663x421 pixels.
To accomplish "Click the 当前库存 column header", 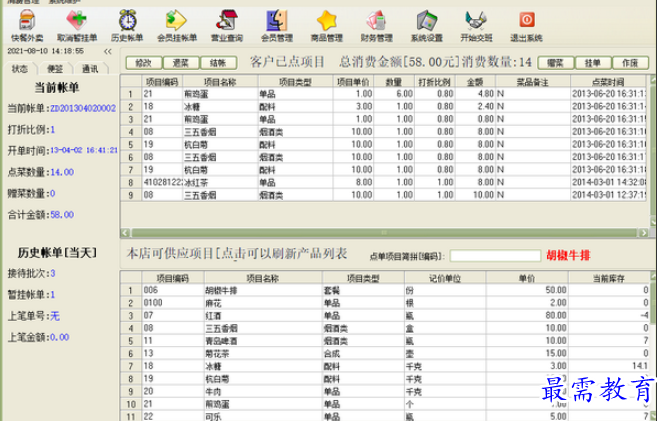I will (609, 278).
